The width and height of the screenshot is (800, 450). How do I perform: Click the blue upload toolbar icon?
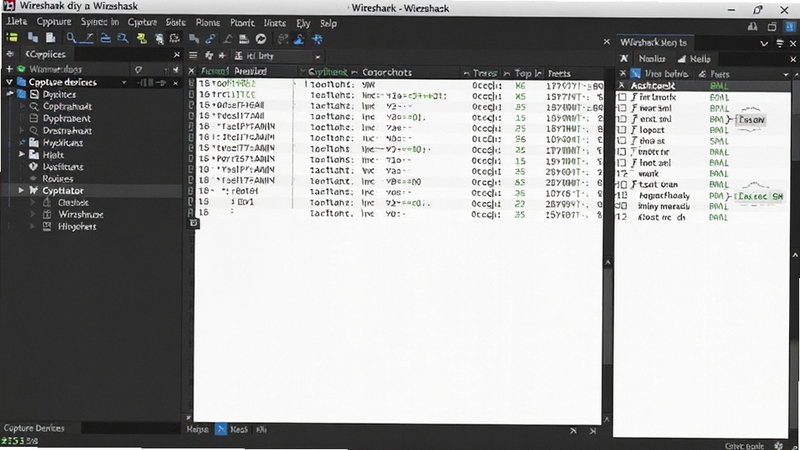(299, 39)
